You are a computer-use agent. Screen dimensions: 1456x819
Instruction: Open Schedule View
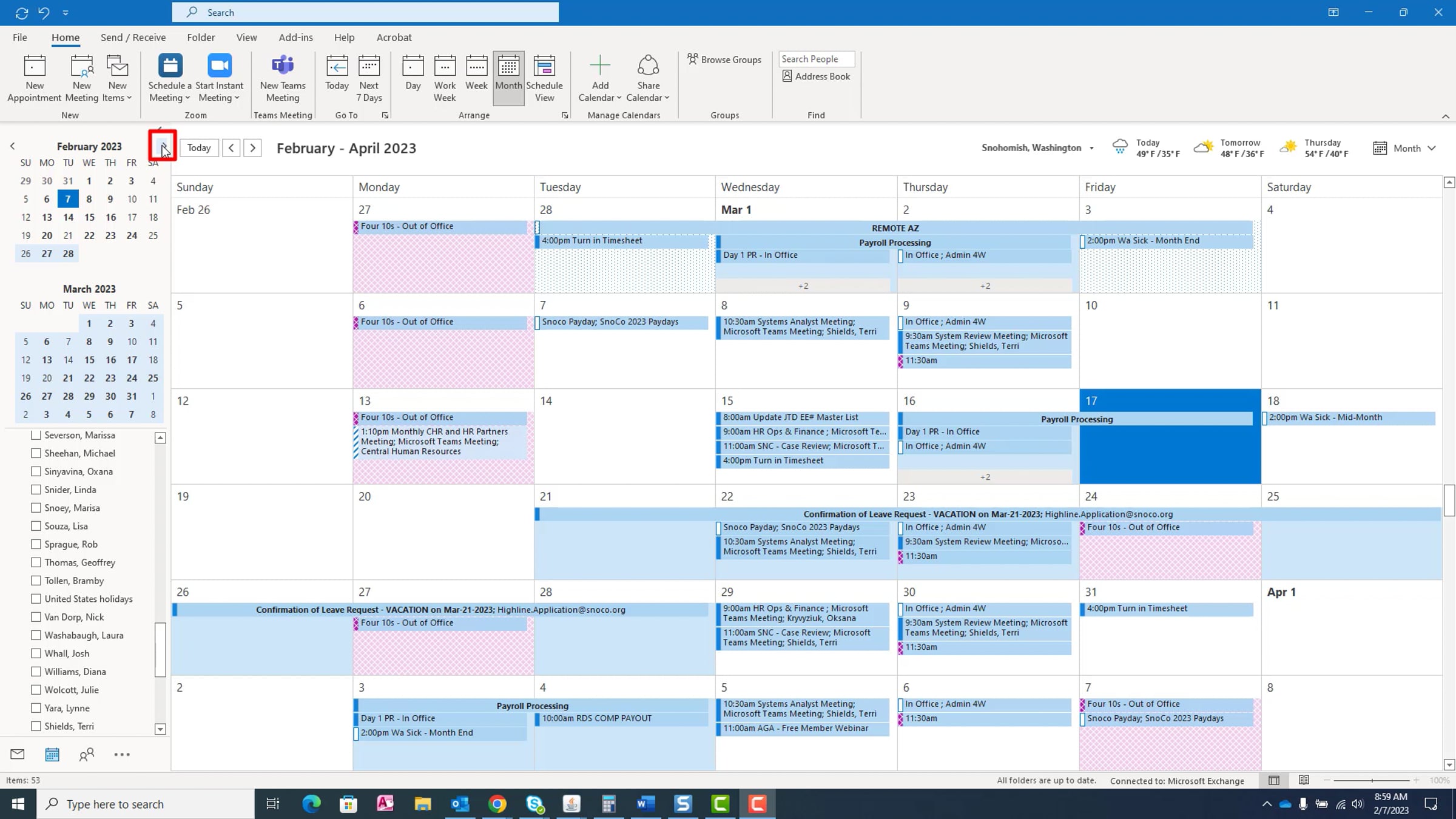(544, 79)
